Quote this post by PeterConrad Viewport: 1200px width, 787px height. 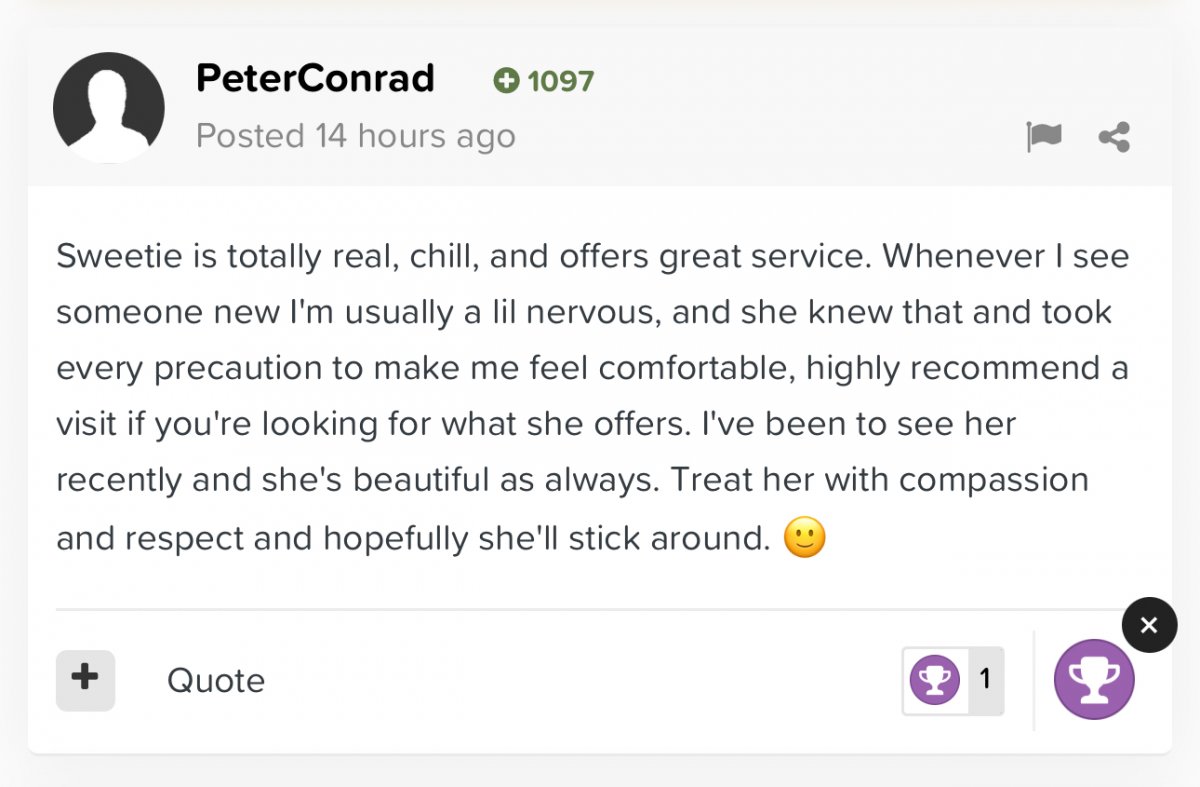tap(216, 681)
